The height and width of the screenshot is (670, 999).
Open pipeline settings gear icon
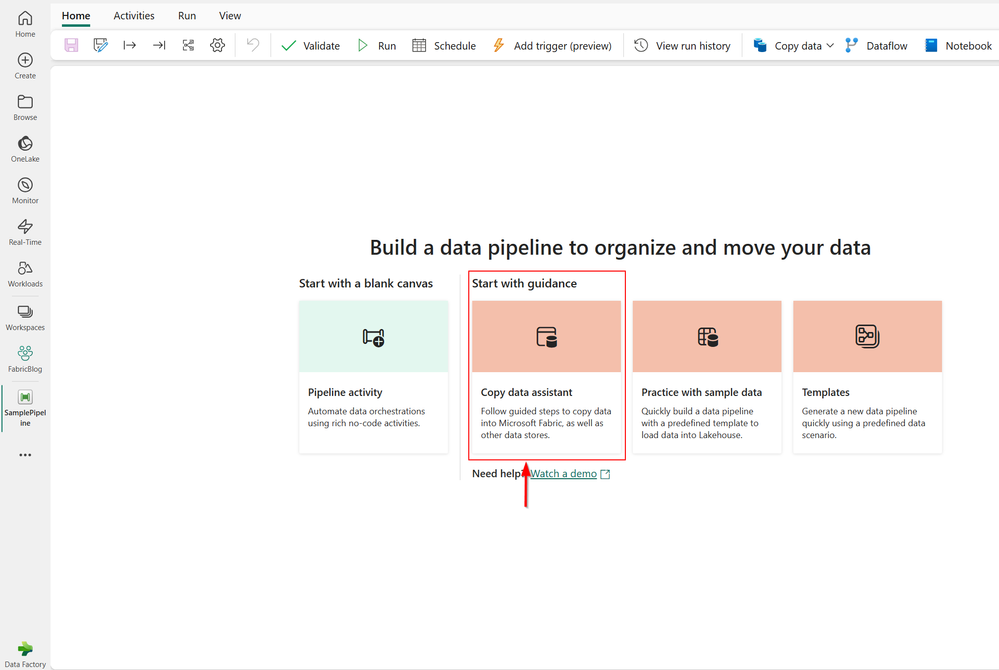(217, 45)
